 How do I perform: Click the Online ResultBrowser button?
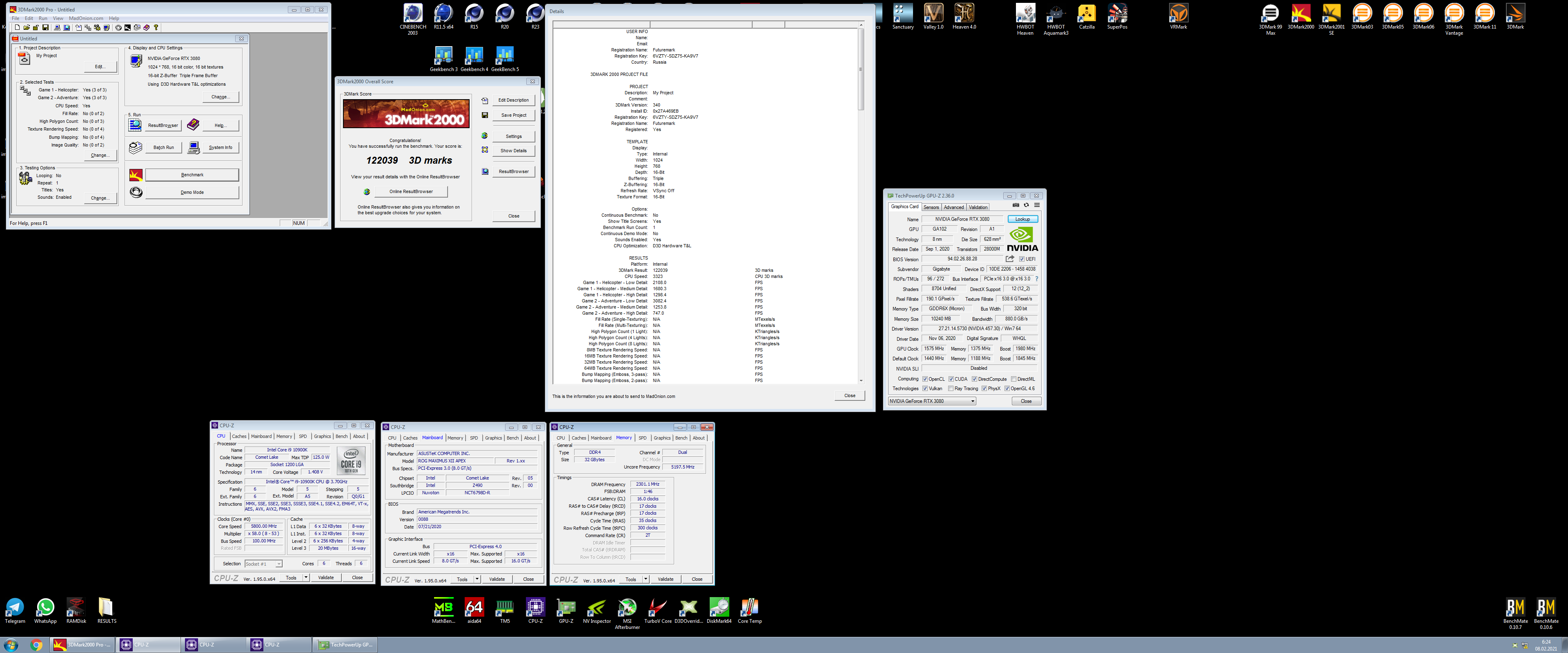click(411, 192)
